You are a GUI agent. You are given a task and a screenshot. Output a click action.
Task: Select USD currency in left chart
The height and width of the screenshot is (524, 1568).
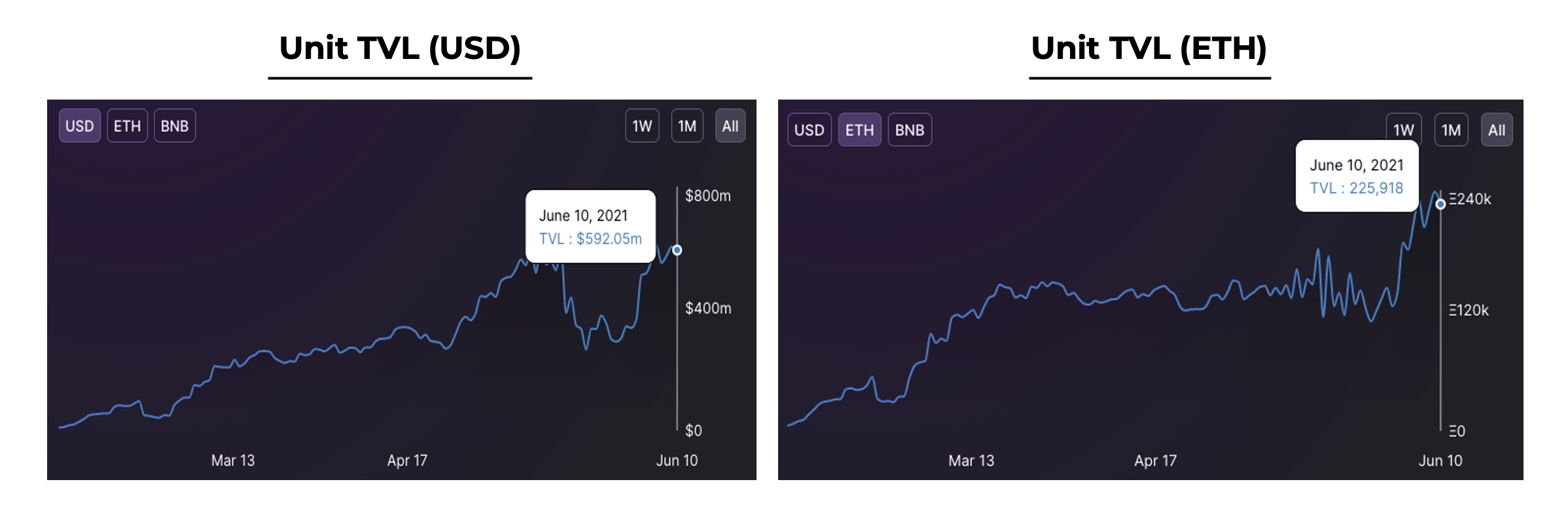(79, 126)
